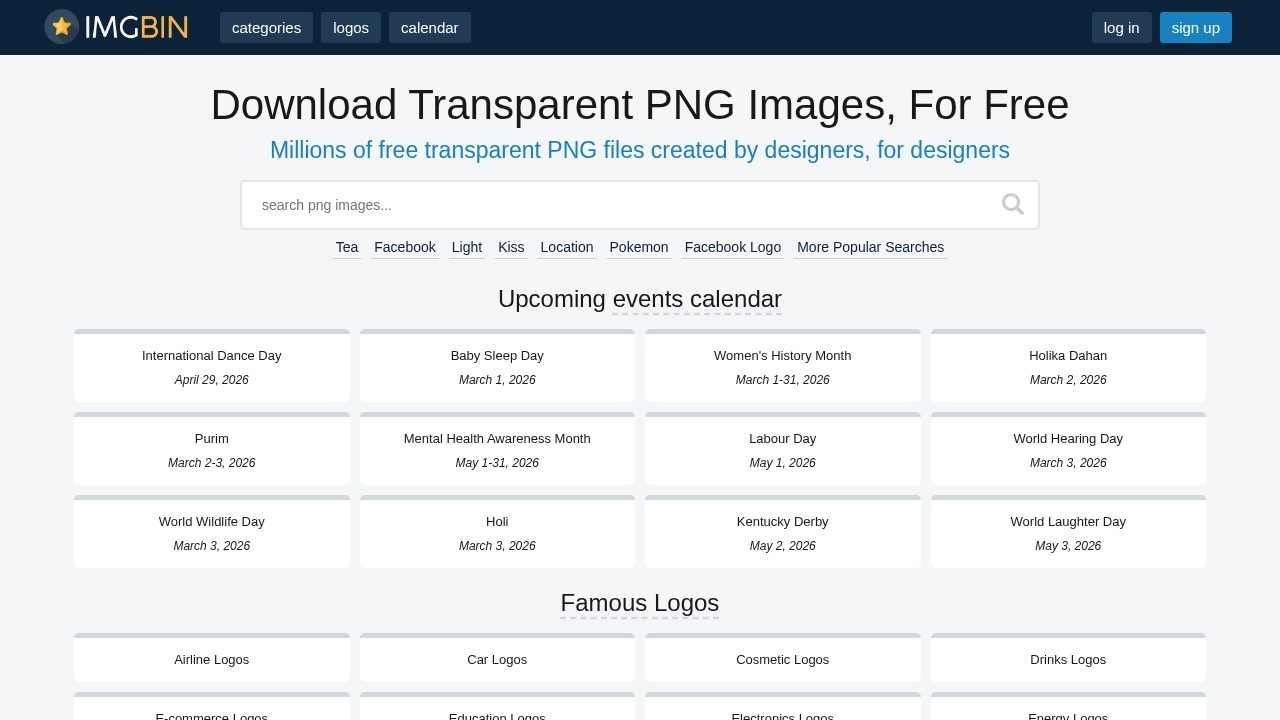The height and width of the screenshot is (720, 1280).
Task: Browse the Drinks Logos category
Action: coord(1067,659)
